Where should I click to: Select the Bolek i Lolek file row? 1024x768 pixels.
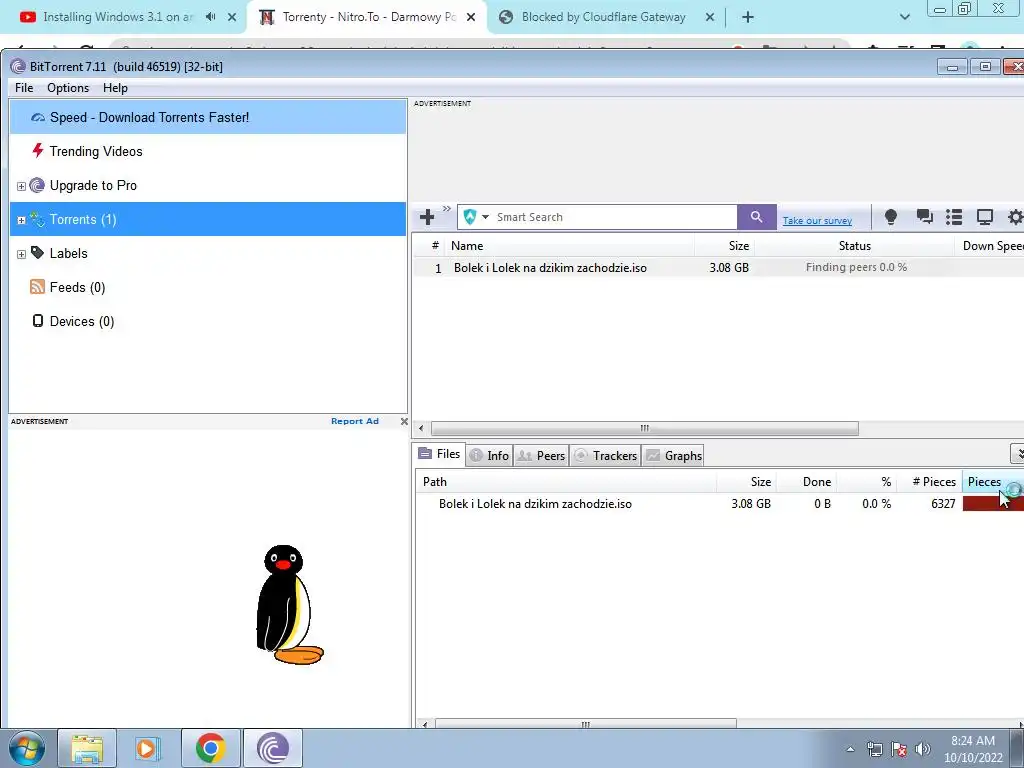[720, 504]
